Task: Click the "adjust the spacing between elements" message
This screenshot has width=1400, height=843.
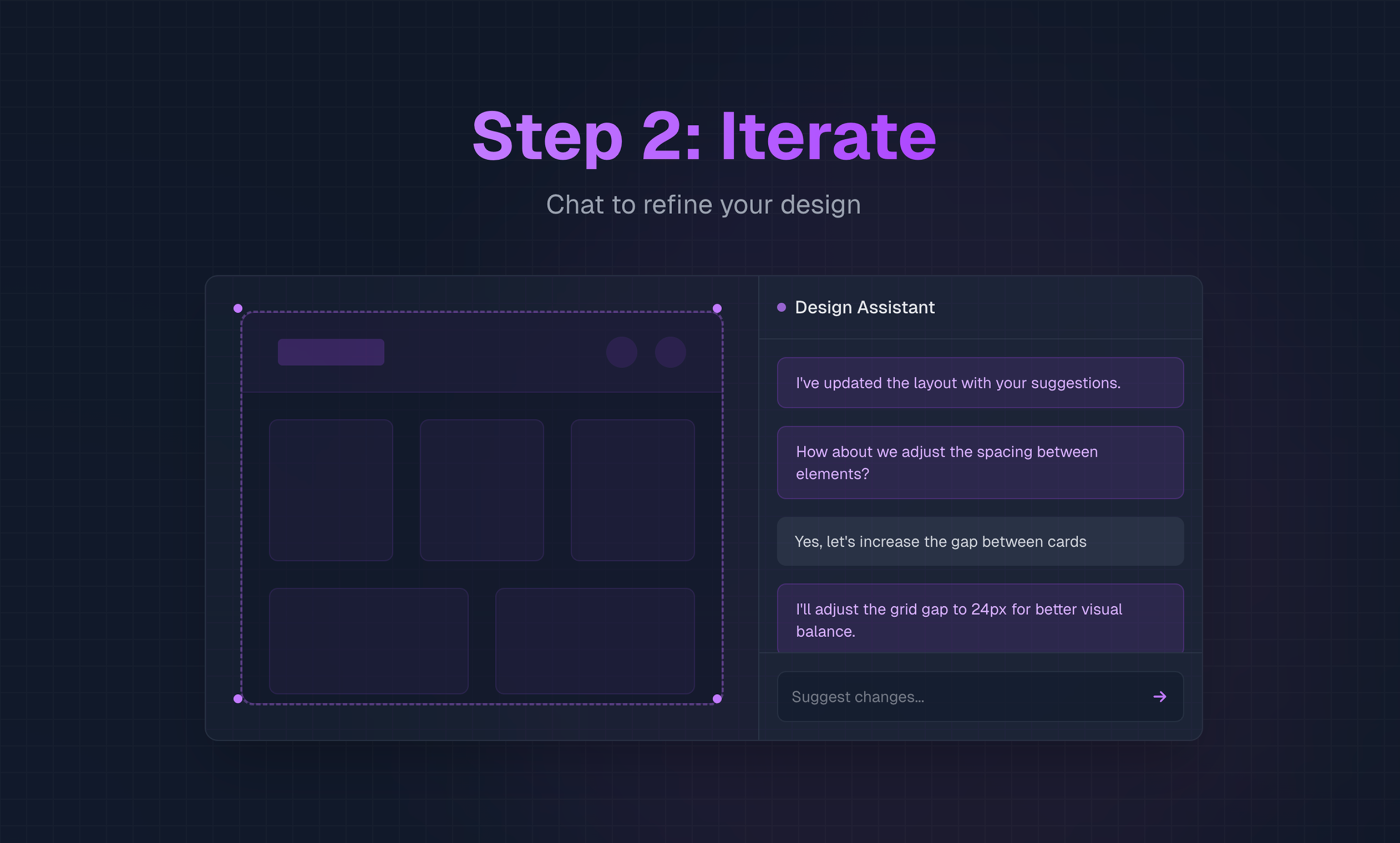Action: point(980,463)
